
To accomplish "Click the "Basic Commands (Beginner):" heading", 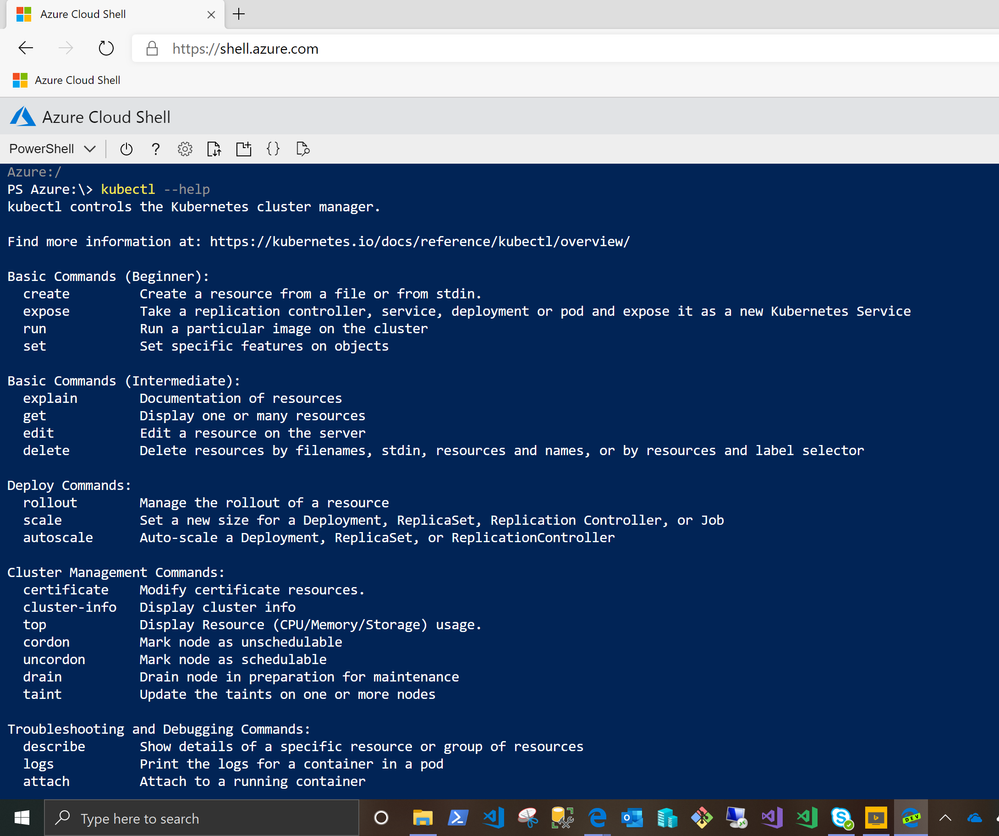I will [x=108, y=277].
